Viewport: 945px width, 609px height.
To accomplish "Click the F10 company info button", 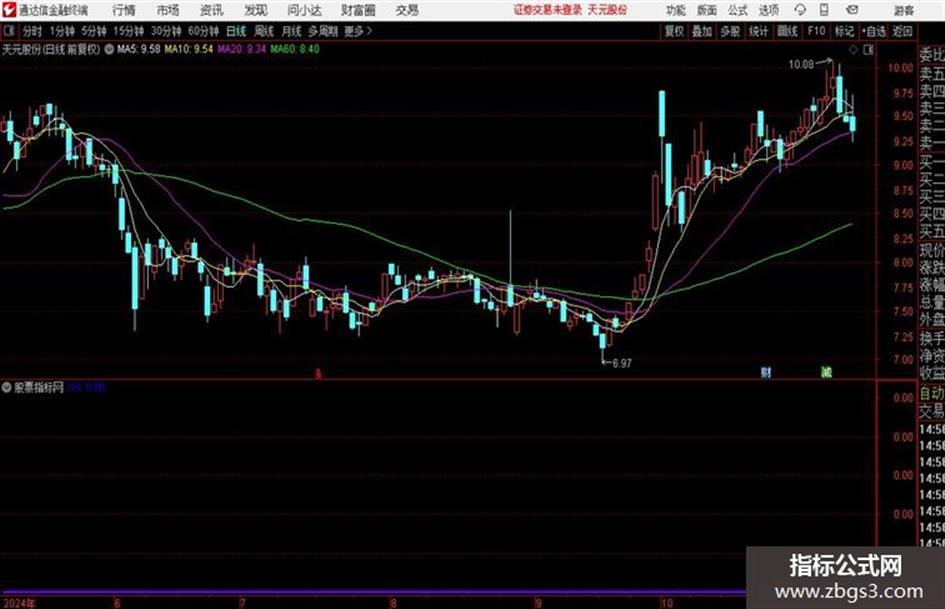I will [x=816, y=31].
